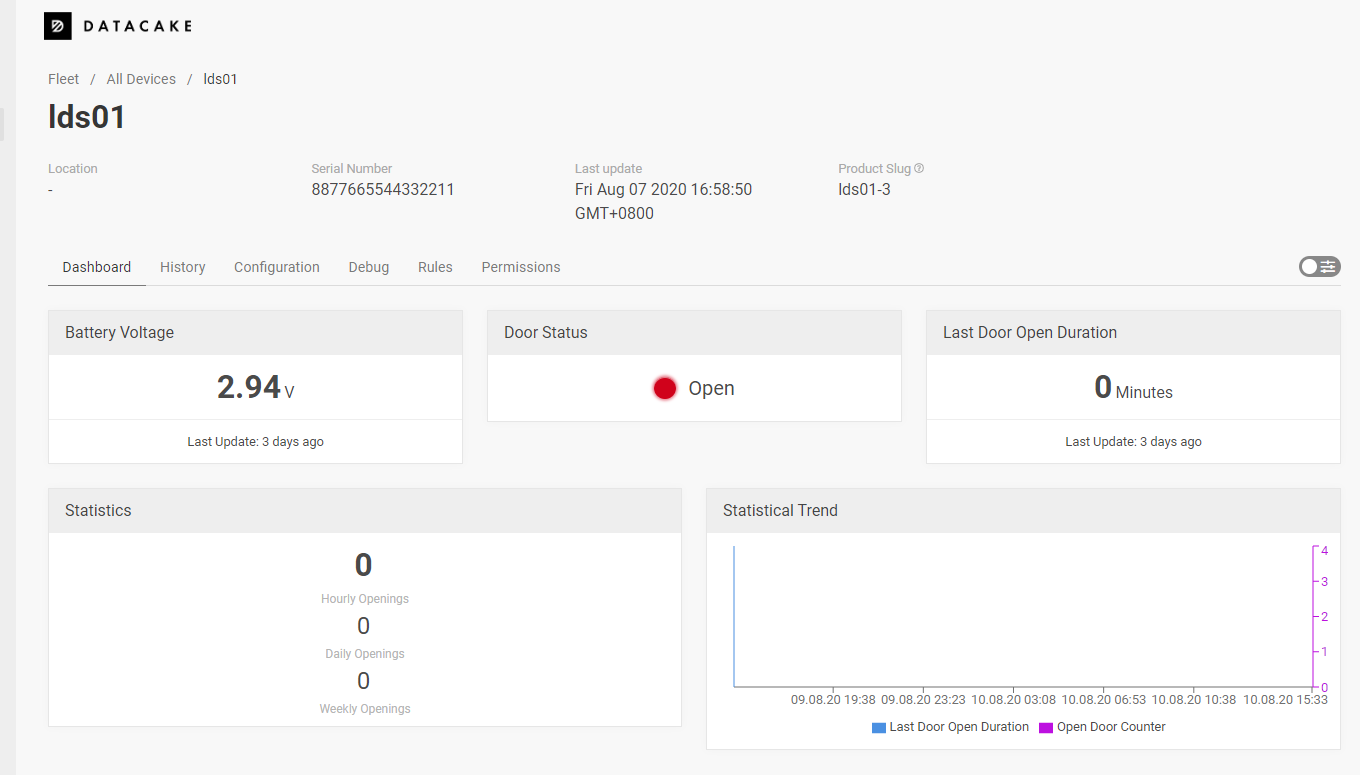Click the Serial Number label
The width and height of the screenshot is (1360, 775).
click(352, 168)
